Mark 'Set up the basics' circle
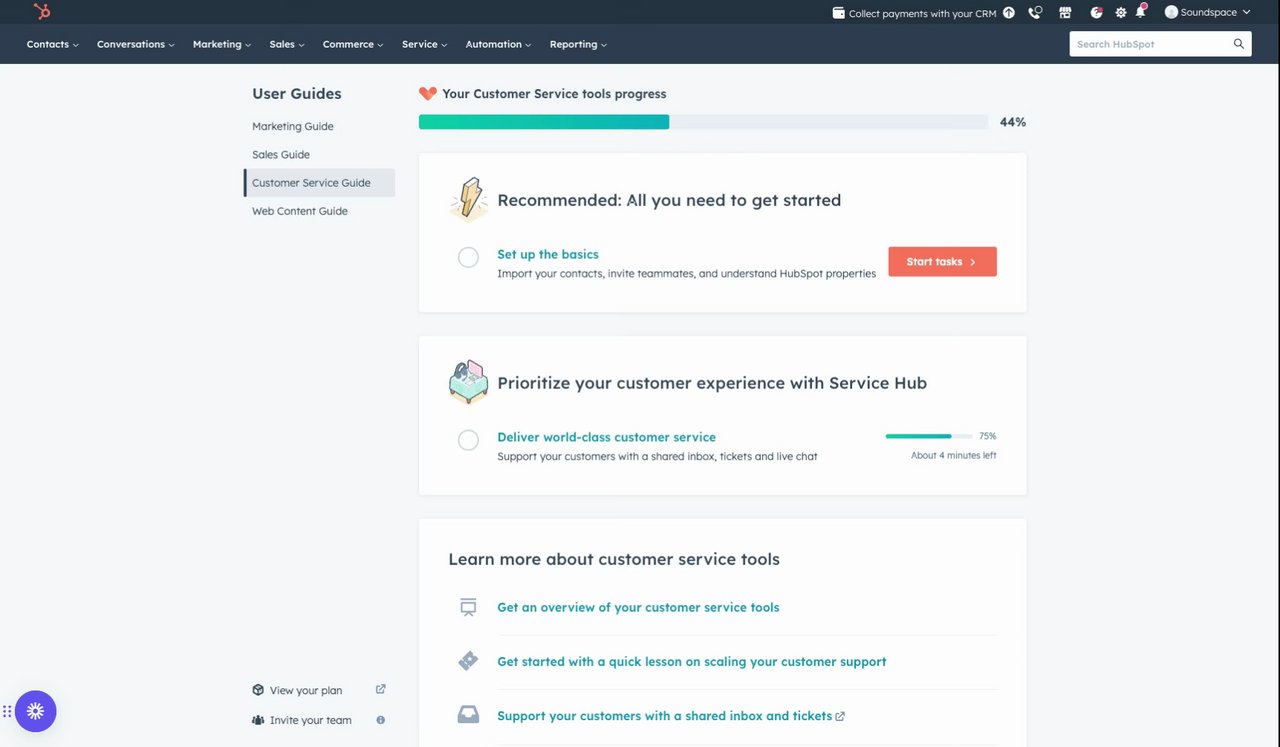This screenshot has height=747, width=1280. 468,257
